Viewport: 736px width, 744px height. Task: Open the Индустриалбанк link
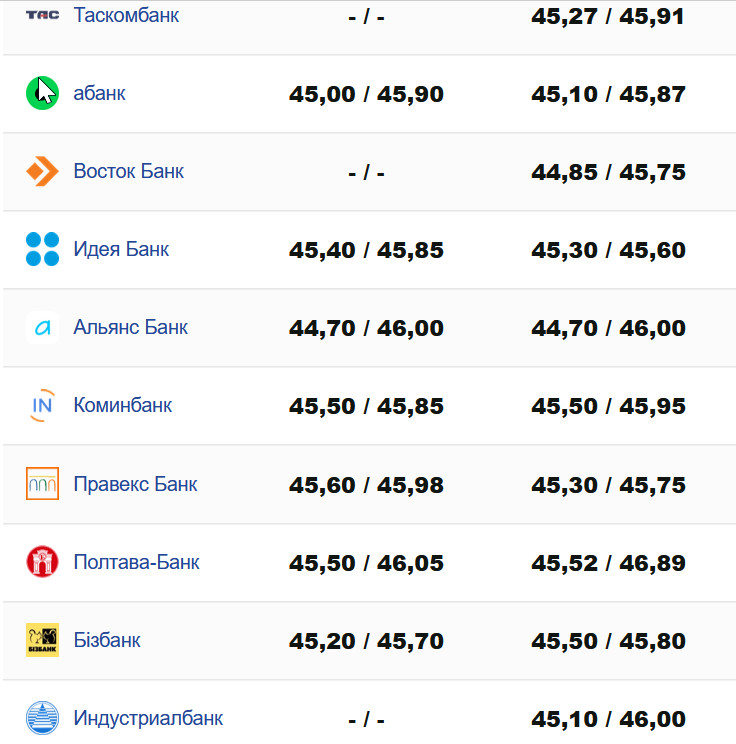148,718
